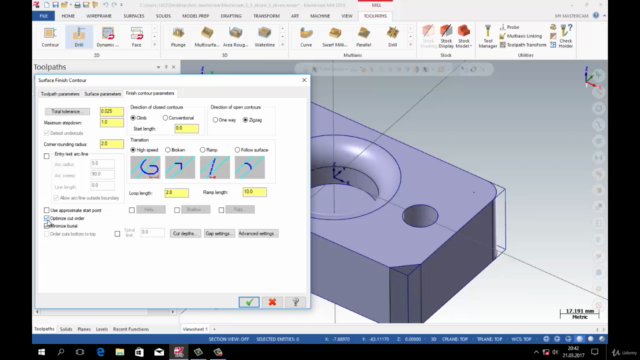This screenshot has height=360, width=640.
Task: Choose the Waterline toolpath icon
Action: pos(264,37)
